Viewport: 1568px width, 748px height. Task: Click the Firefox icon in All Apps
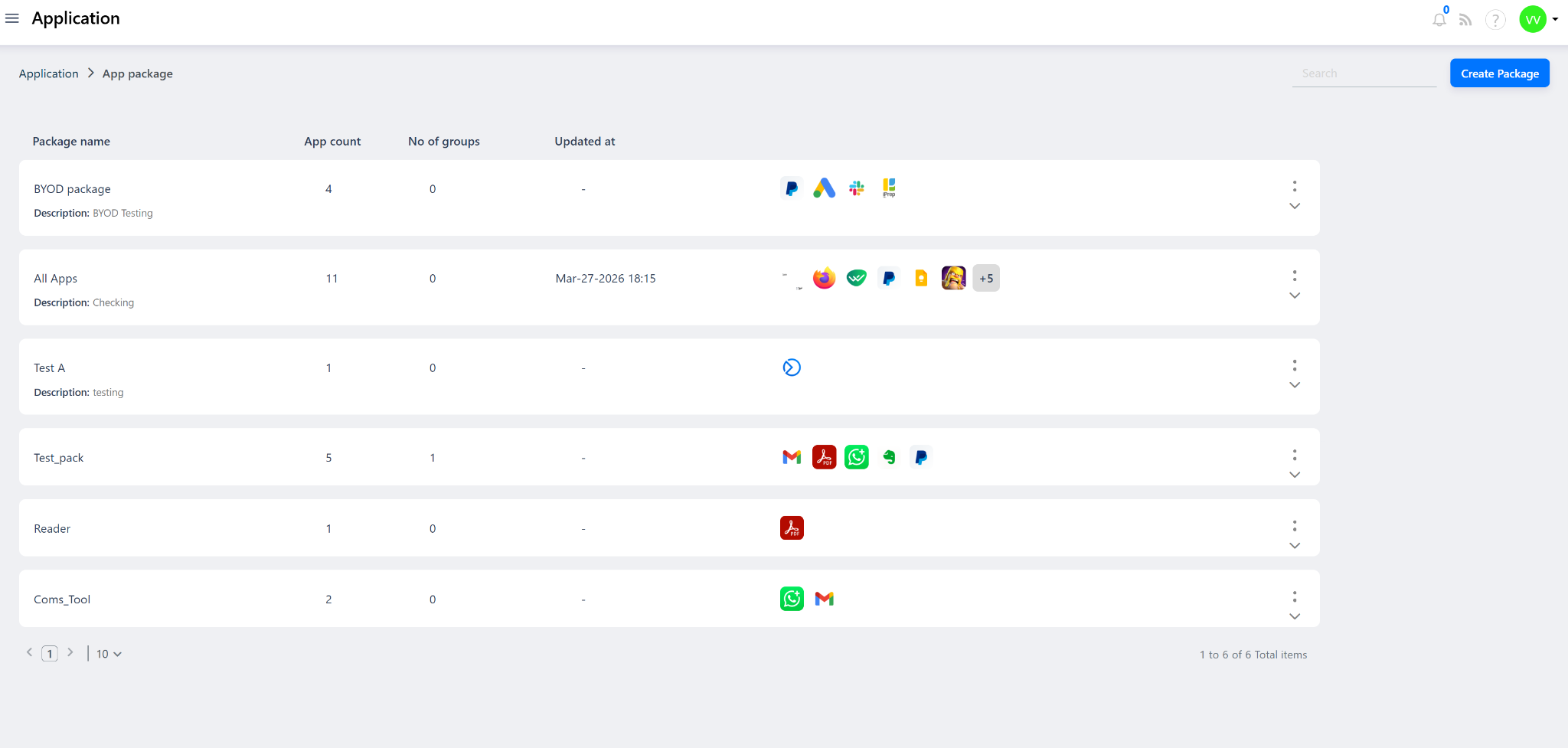tap(824, 278)
